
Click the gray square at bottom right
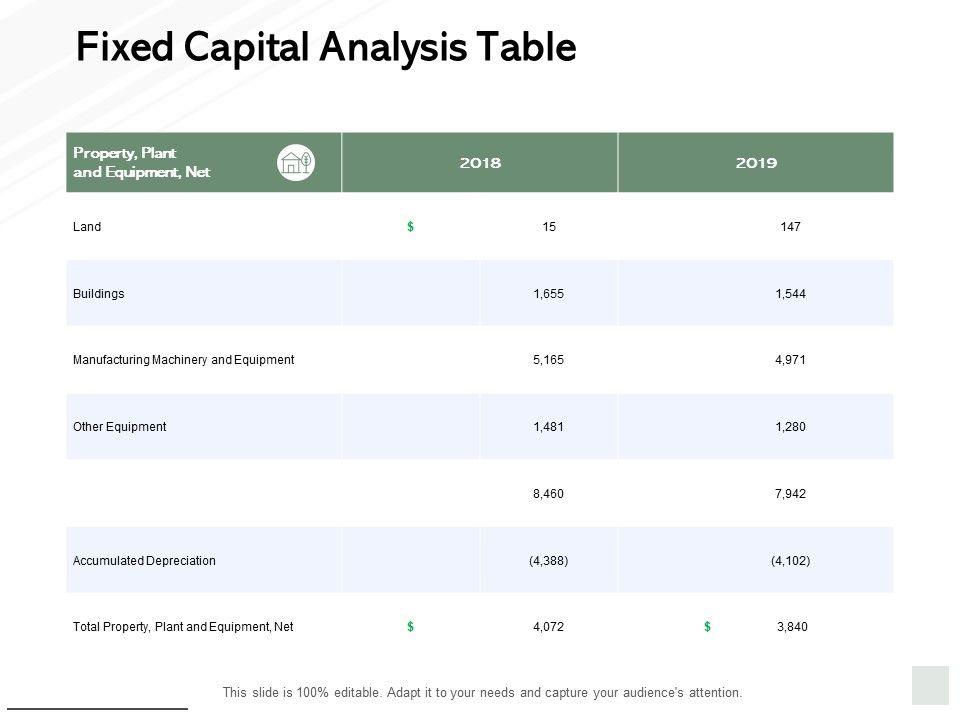pyautogui.click(x=930, y=685)
